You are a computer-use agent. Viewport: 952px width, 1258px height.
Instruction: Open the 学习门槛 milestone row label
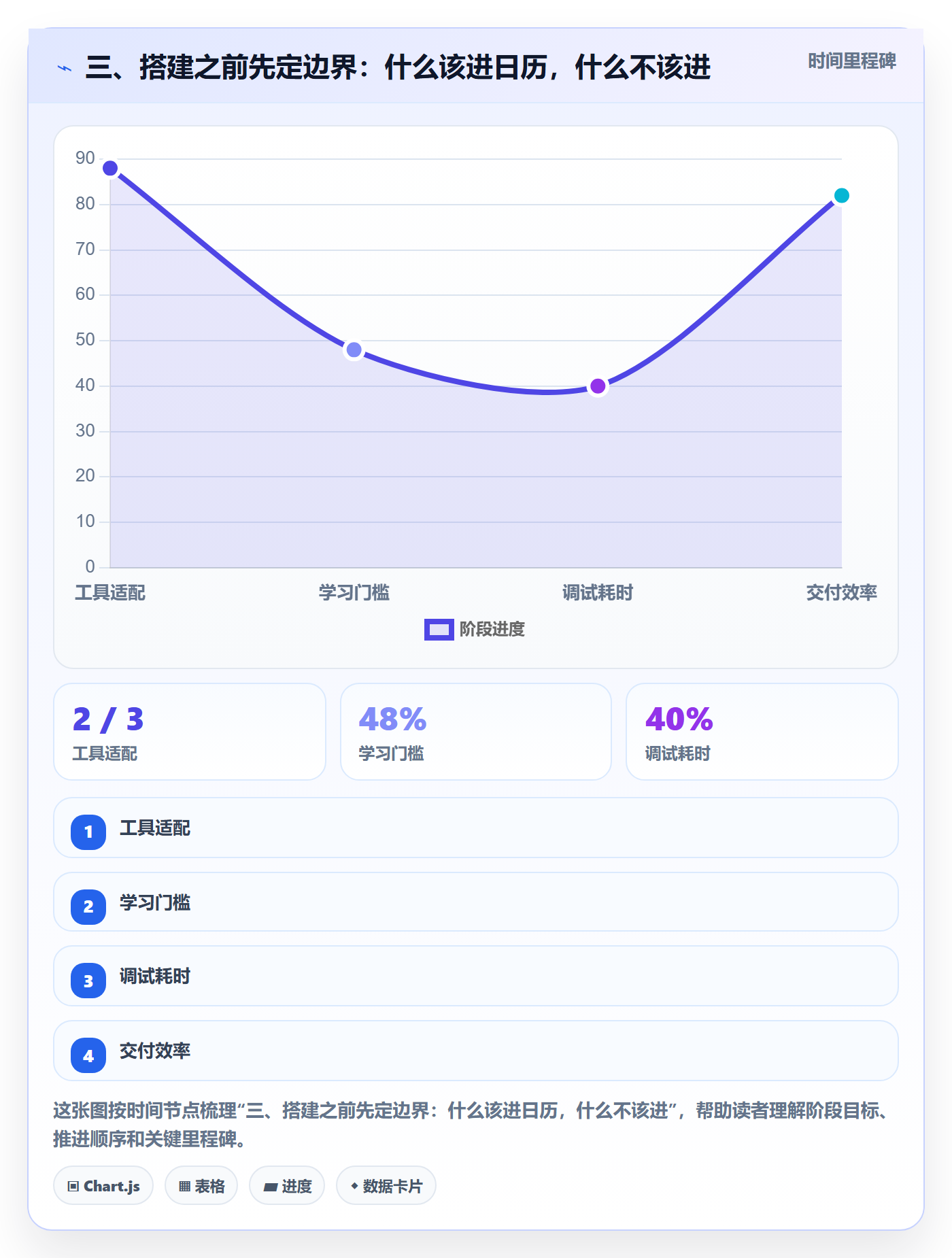(155, 903)
